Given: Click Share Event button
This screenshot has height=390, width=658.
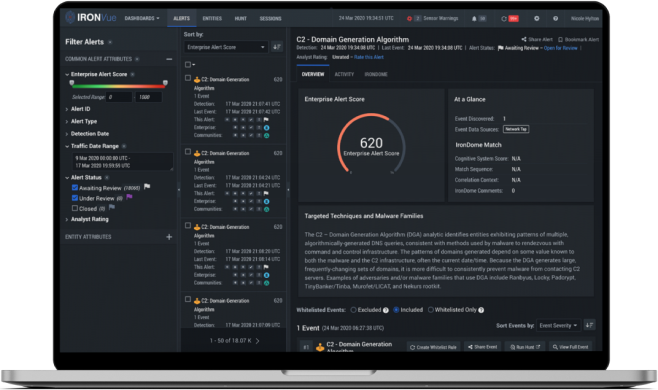Looking at the screenshot, I should tap(483, 347).
